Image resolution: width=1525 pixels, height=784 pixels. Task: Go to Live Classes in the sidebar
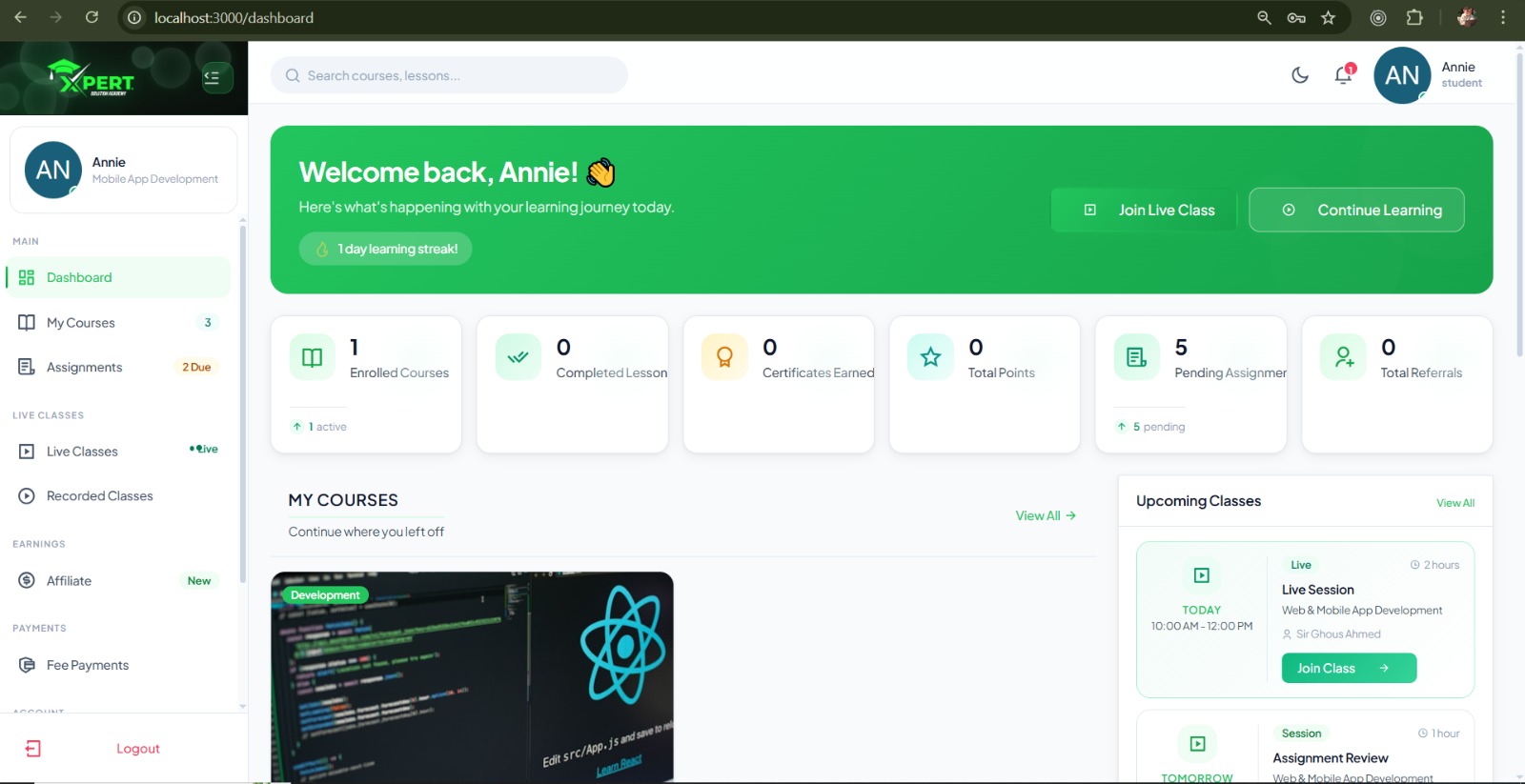pyautogui.click(x=118, y=451)
